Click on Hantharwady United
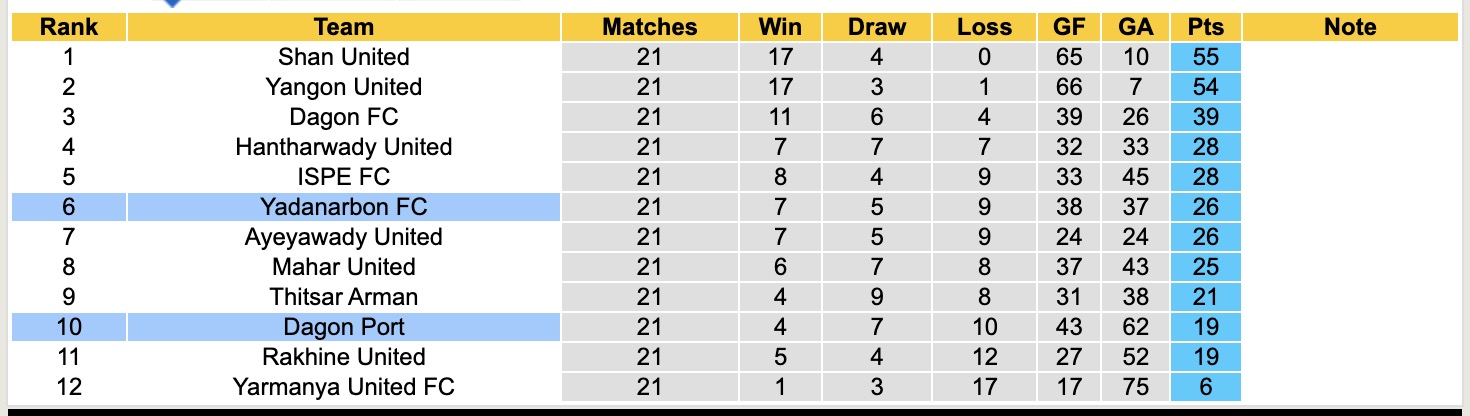Image resolution: width=1470 pixels, height=416 pixels. 343,147
